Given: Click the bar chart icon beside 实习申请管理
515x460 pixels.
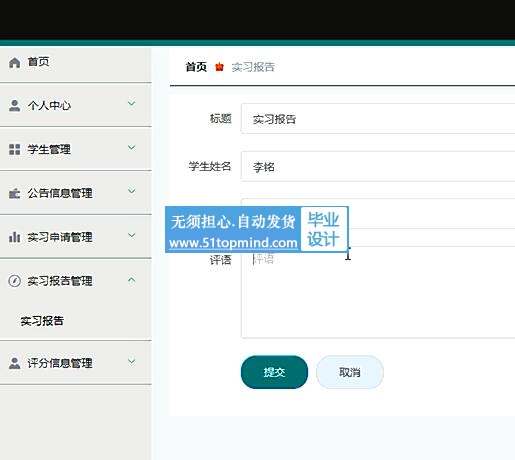Looking at the screenshot, I should (x=14, y=237).
